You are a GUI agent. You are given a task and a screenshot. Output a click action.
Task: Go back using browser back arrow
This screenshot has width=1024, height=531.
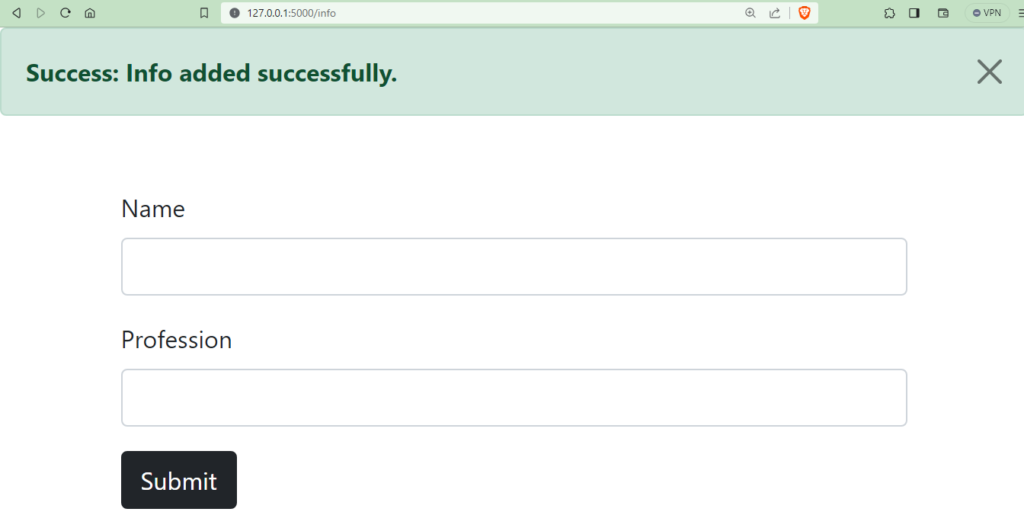pyautogui.click(x=16, y=13)
